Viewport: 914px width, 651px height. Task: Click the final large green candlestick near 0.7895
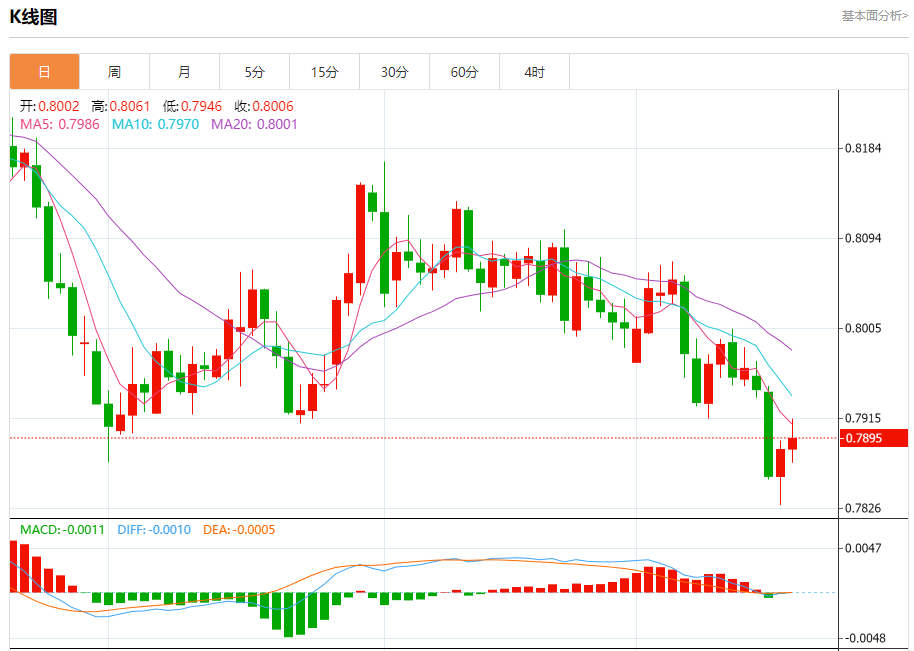click(x=768, y=434)
